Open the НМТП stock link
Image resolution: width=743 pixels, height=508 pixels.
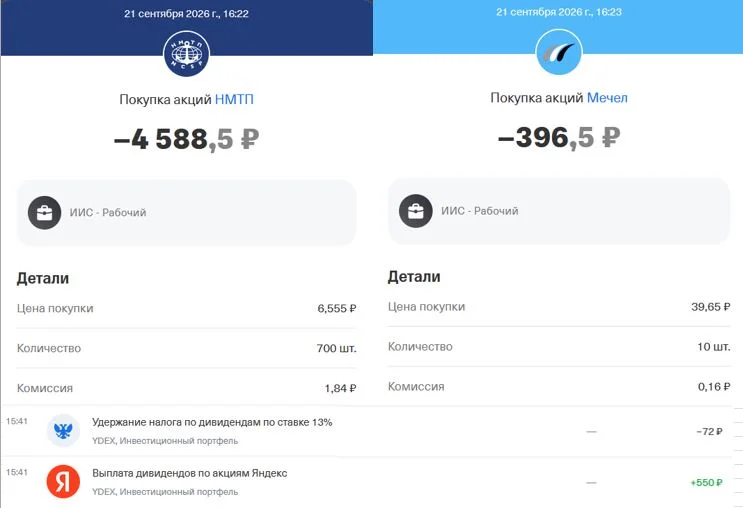coord(234,99)
